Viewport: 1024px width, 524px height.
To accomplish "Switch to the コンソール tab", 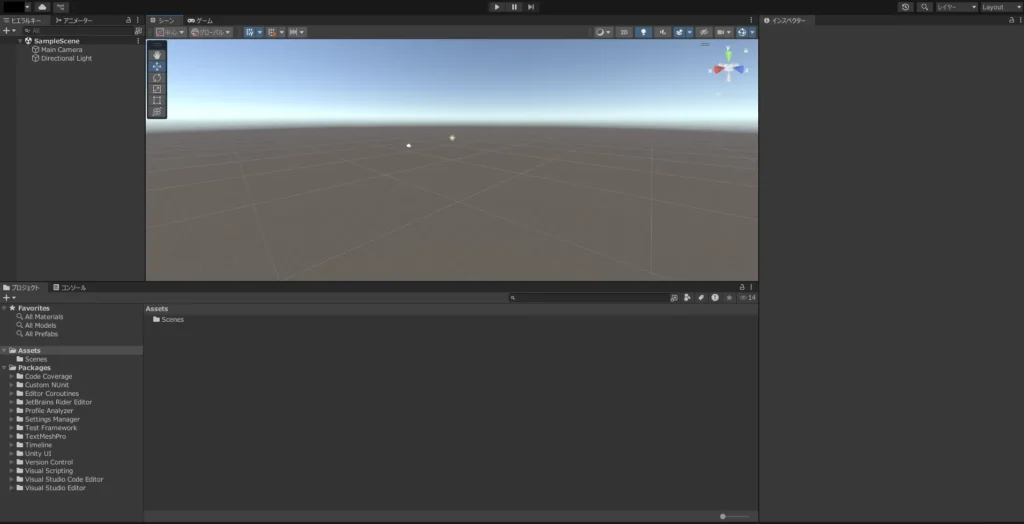I will click(70, 287).
